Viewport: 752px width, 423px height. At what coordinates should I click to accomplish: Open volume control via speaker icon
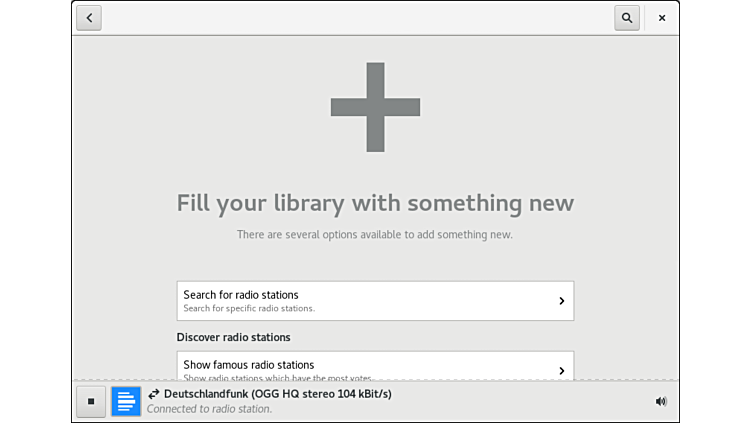(660, 401)
